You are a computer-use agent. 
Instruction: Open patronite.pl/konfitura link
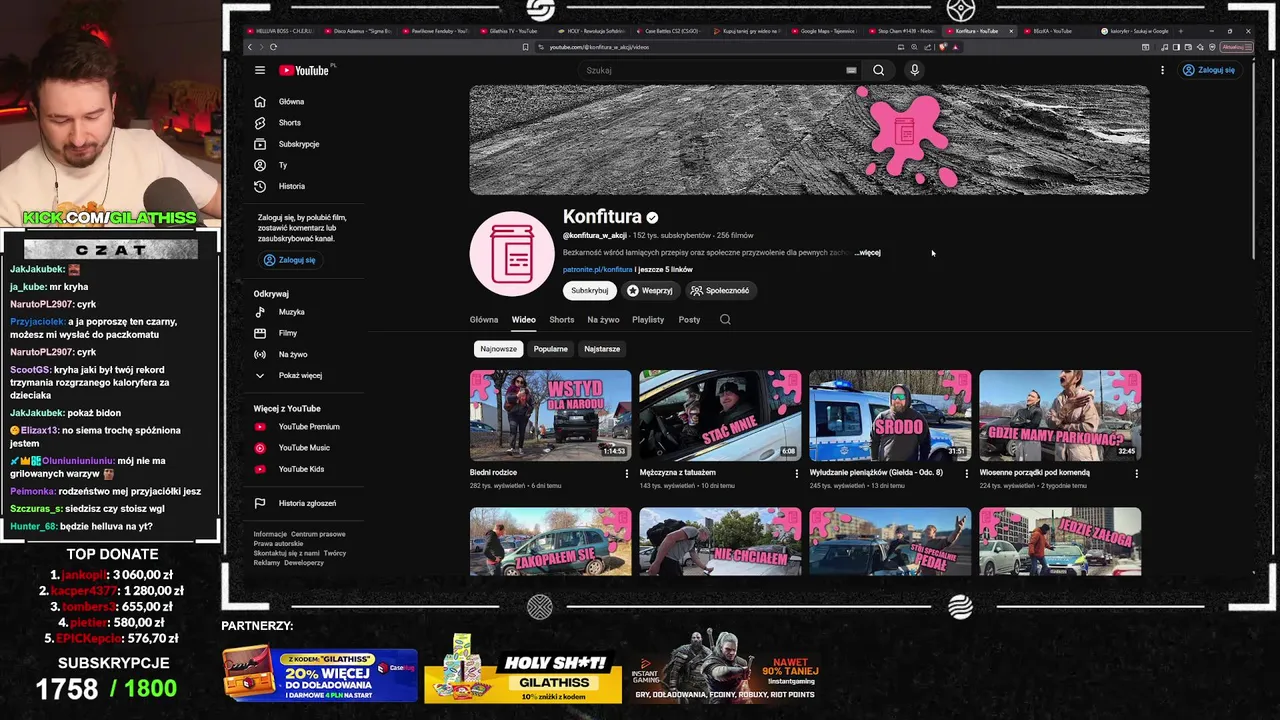click(598, 270)
